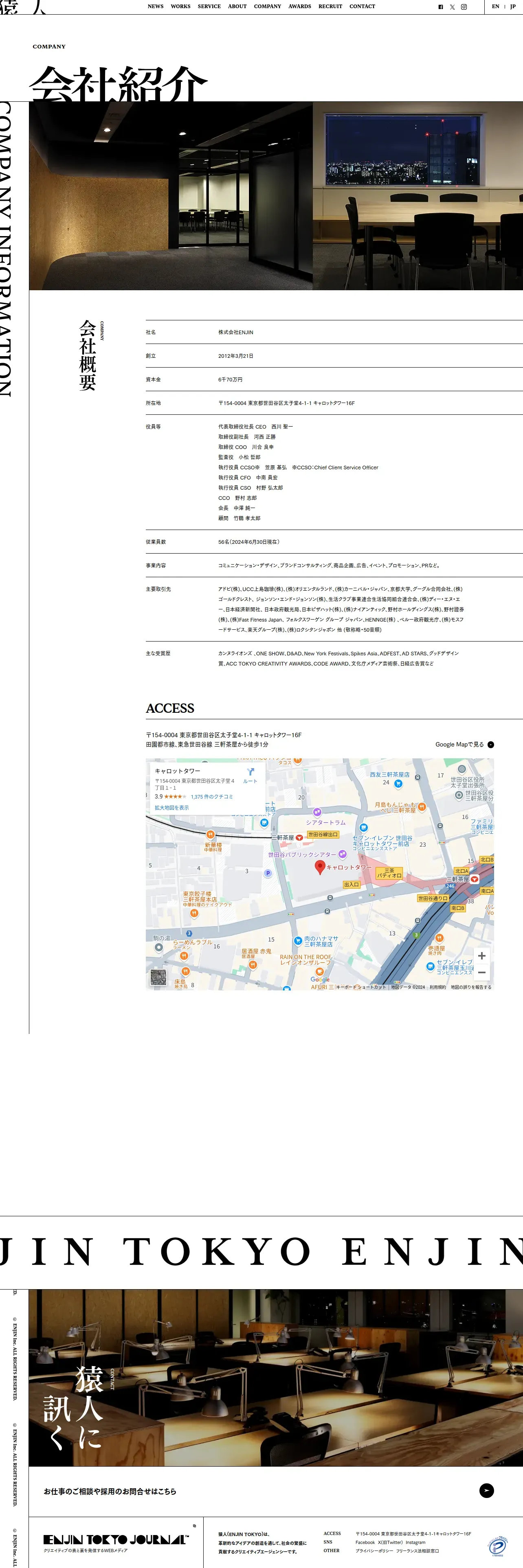Viewport: 523px width, 1568px height.
Task: Switch map to satellite imagery thumbnail
Action: tap(158, 978)
